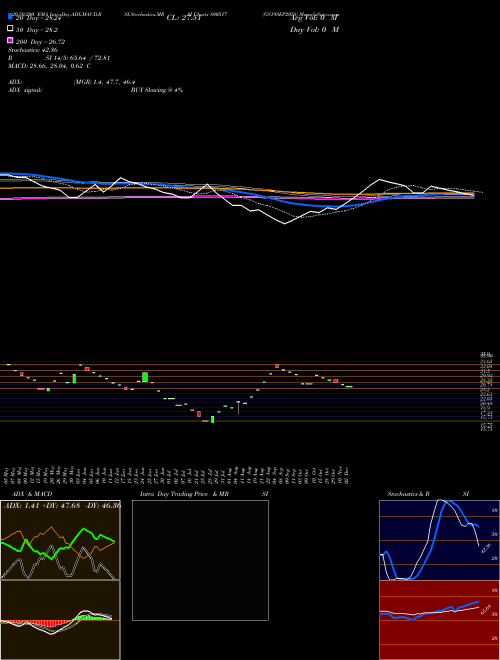Click the white 50 Day EMA legend swatch
500x660 pixels.
[x=10, y=29]
